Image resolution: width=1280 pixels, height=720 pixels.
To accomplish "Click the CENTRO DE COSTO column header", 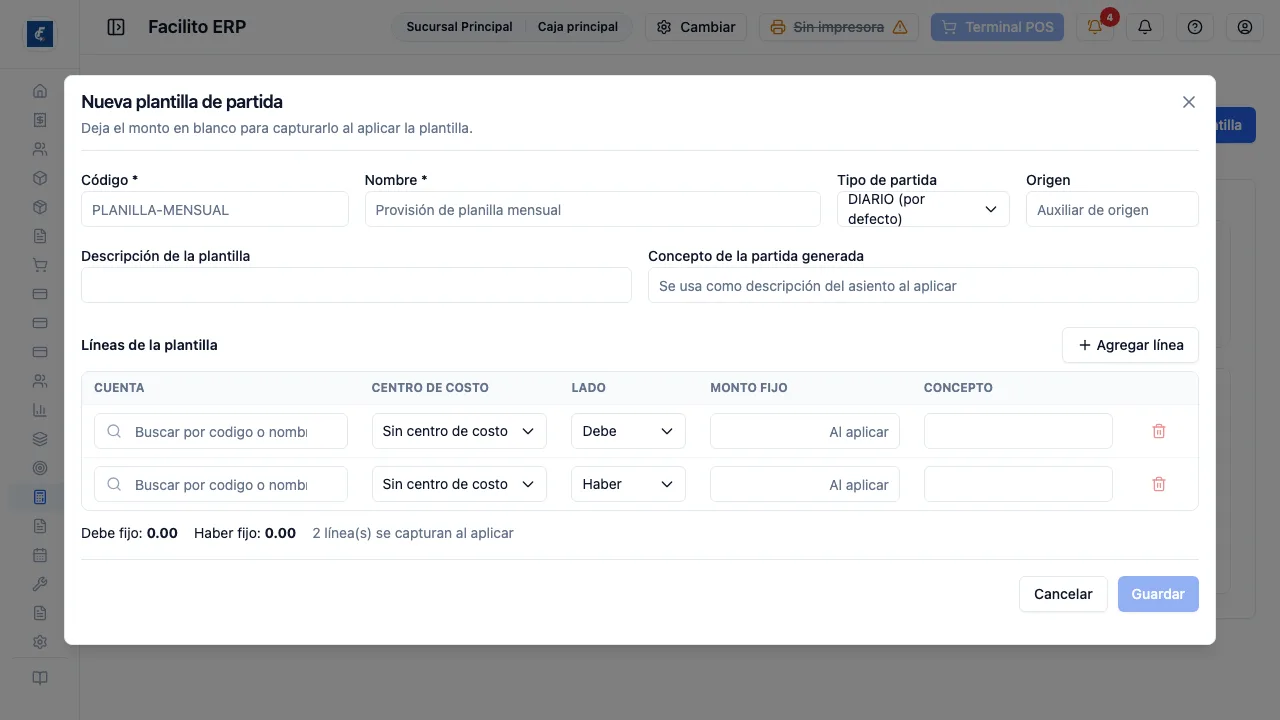I will 430,388.
